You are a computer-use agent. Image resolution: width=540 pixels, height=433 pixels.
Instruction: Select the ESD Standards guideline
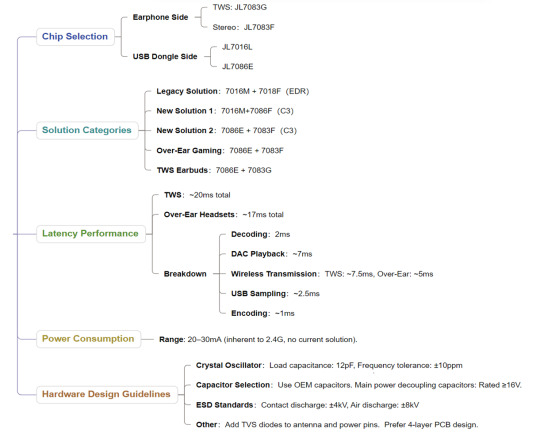coord(308,405)
